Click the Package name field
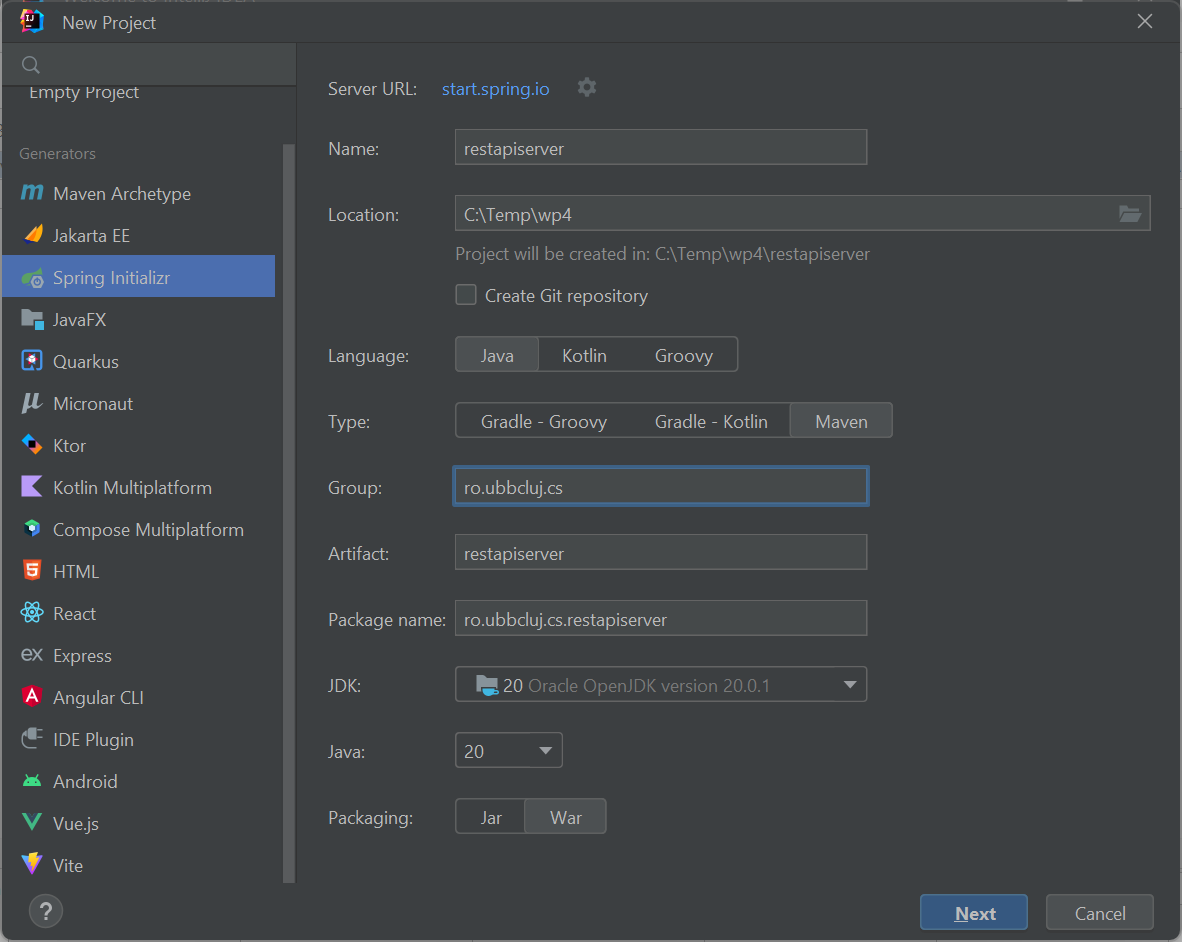Screen dimensions: 1182x942 pyautogui.click(x=661, y=619)
